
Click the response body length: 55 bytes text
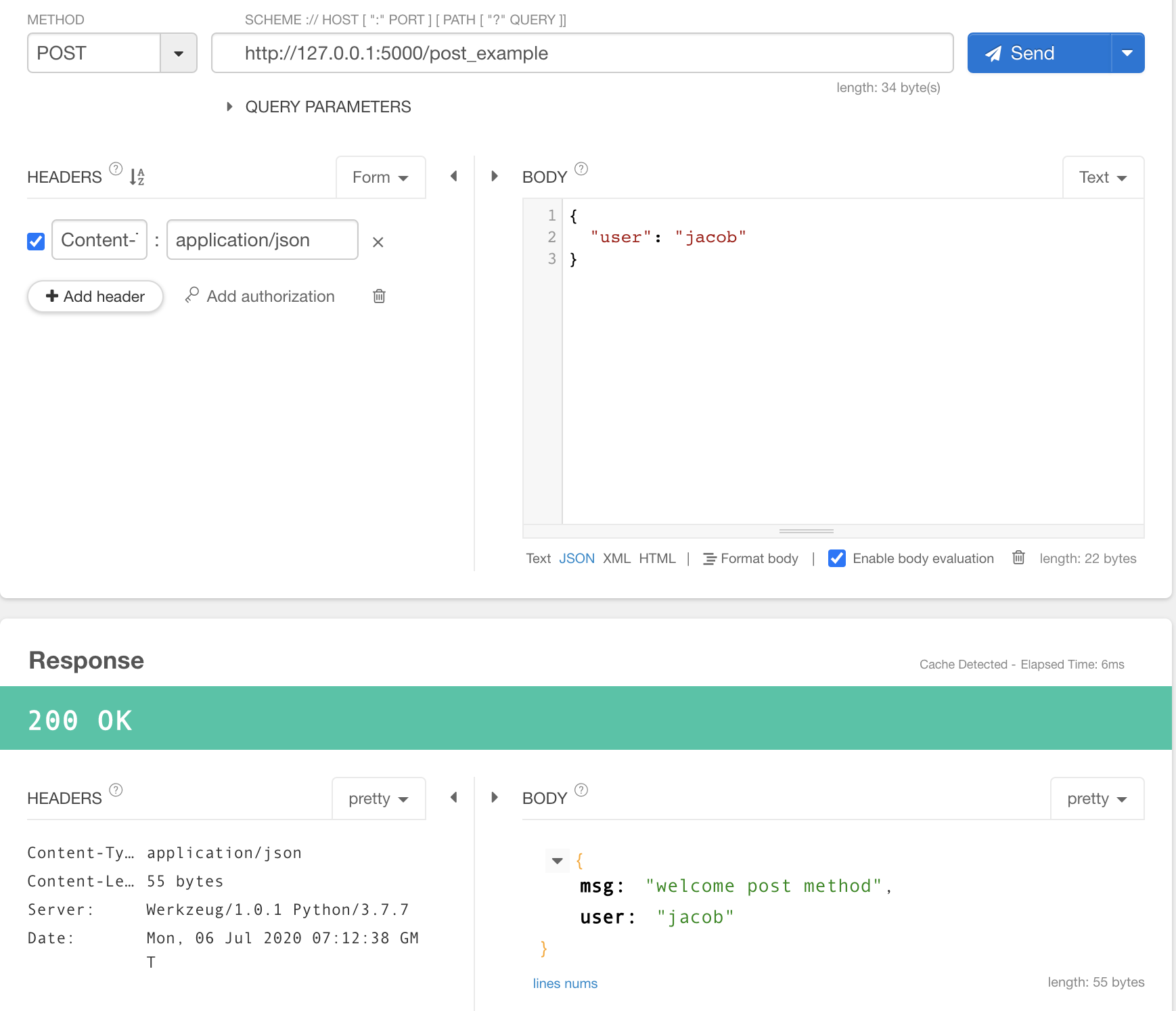[x=1096, y=982]
